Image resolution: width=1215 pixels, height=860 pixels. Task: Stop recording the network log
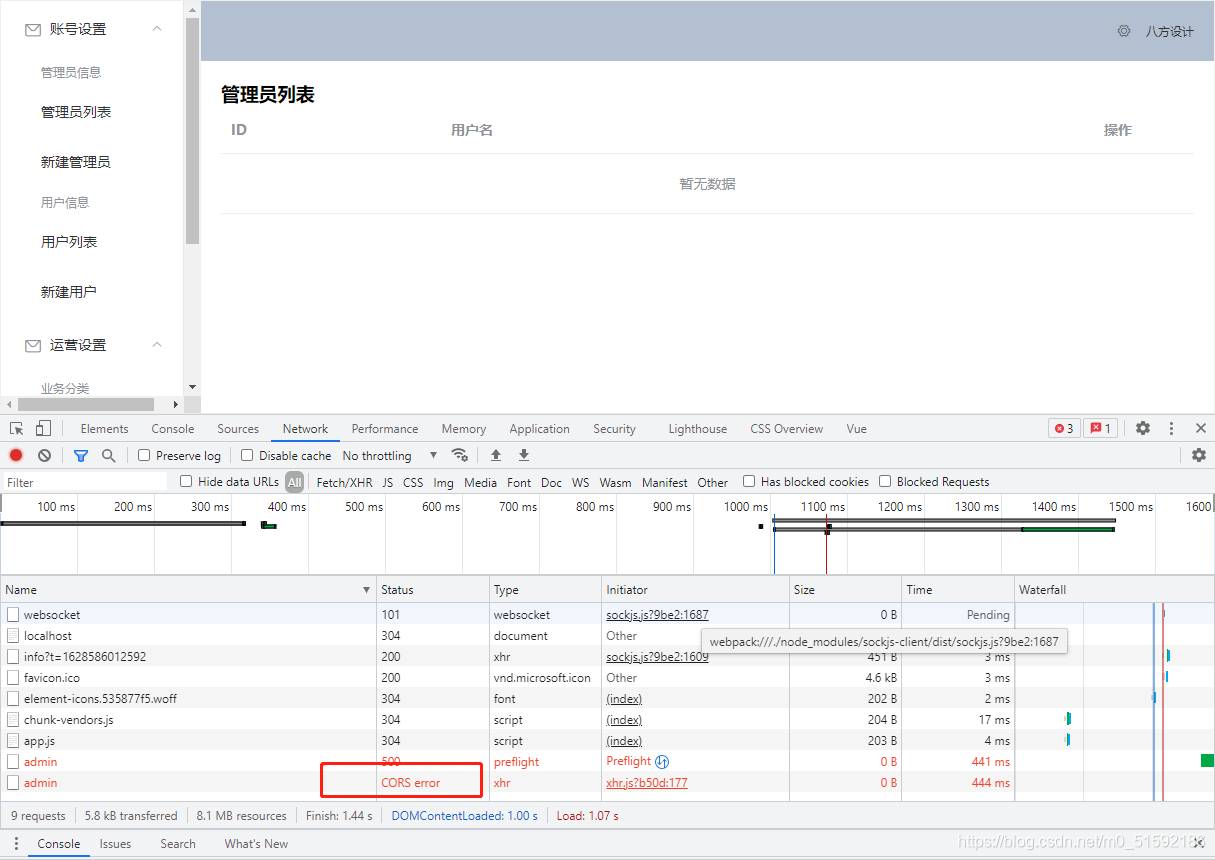pyautogui.click(x=16, y=455)
